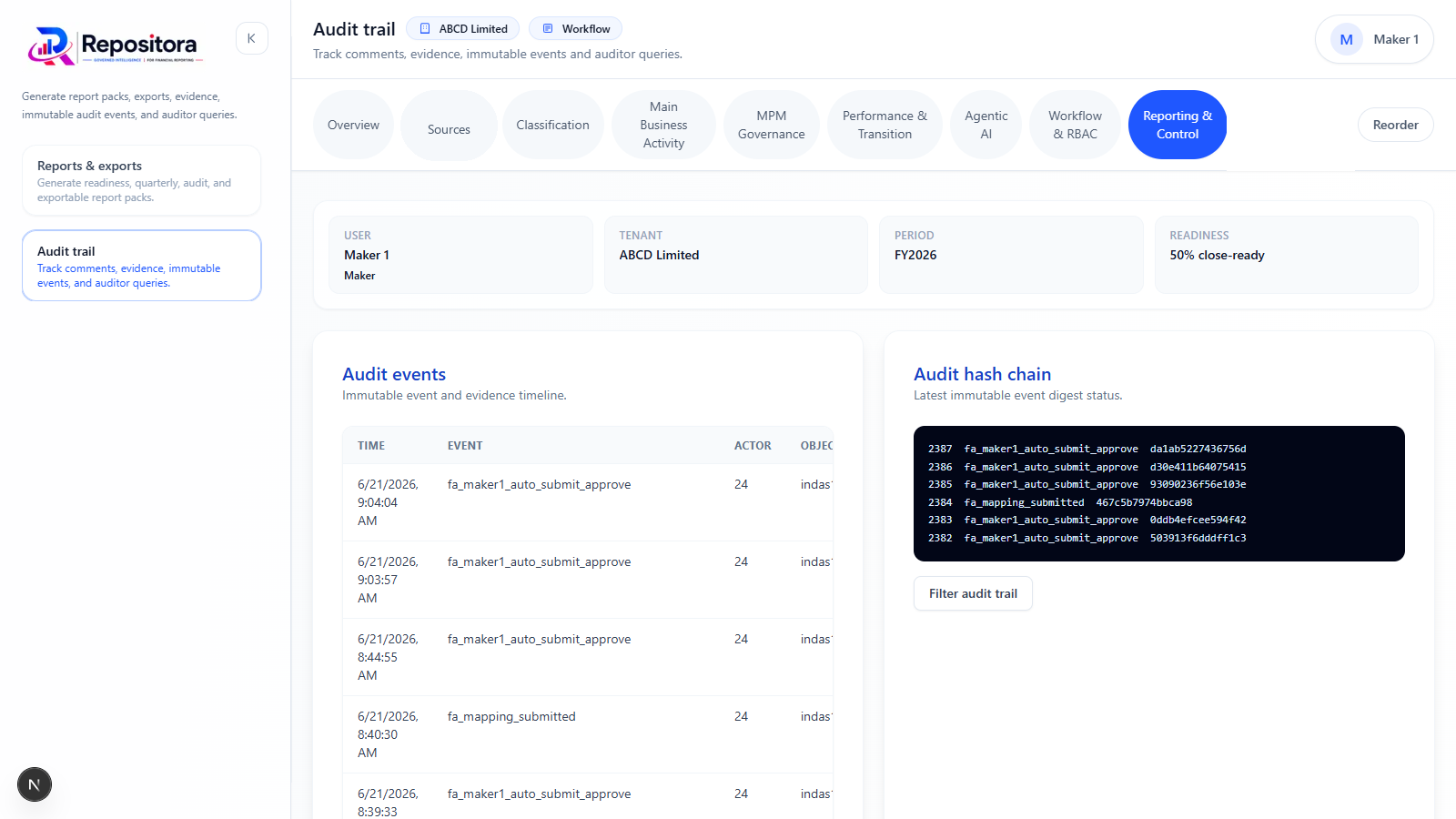Viewport: 1456px width, 819px height.
Task: Open Reports & exports in the sidebar
Action: [142, 180]
